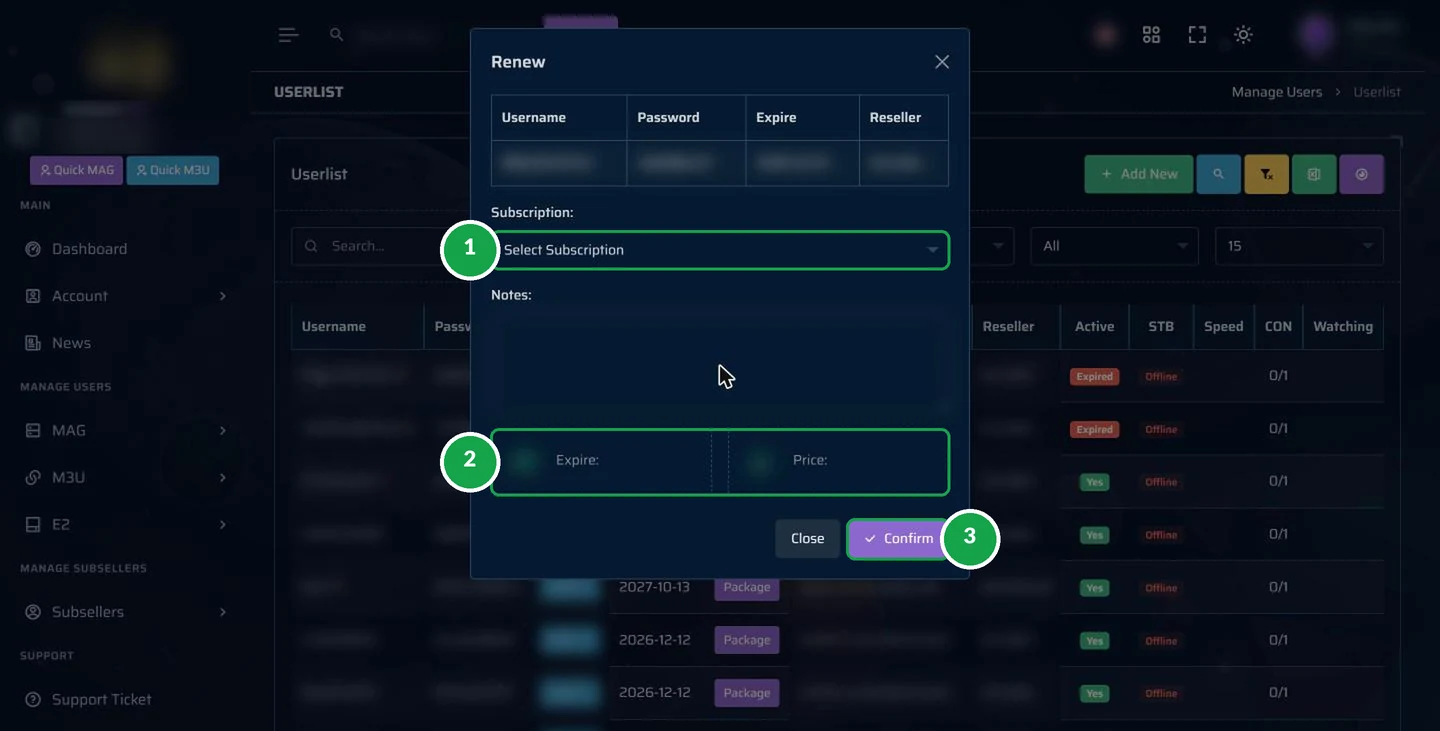
Task: Click the Add New button
Action: 1139,174
